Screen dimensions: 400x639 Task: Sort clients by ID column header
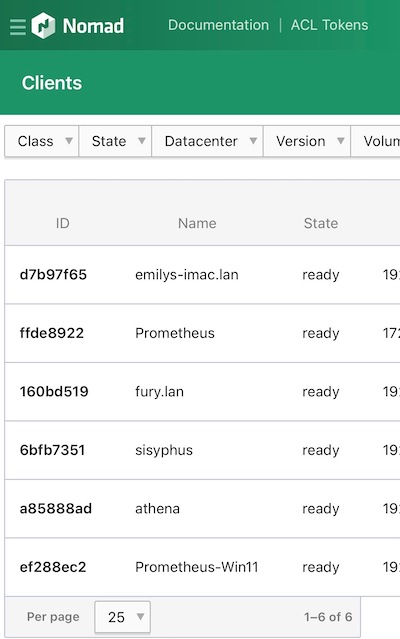tap(63, 223)
